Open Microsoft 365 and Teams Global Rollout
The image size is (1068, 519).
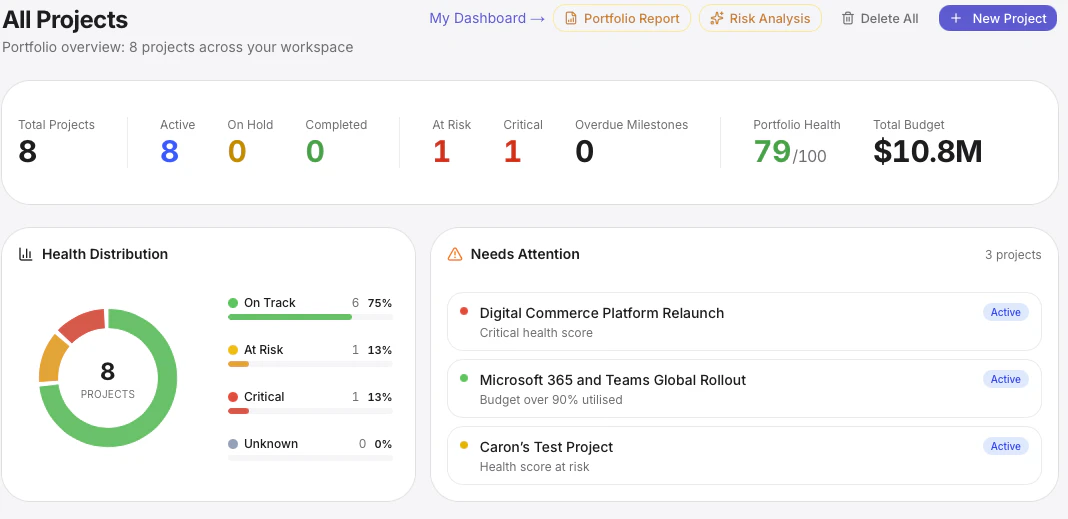point(744,388)
